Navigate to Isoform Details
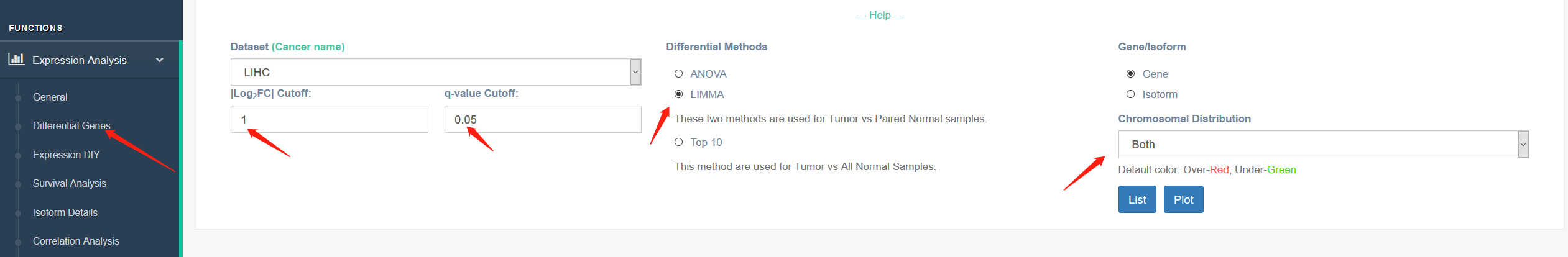 tap(65, 213)
